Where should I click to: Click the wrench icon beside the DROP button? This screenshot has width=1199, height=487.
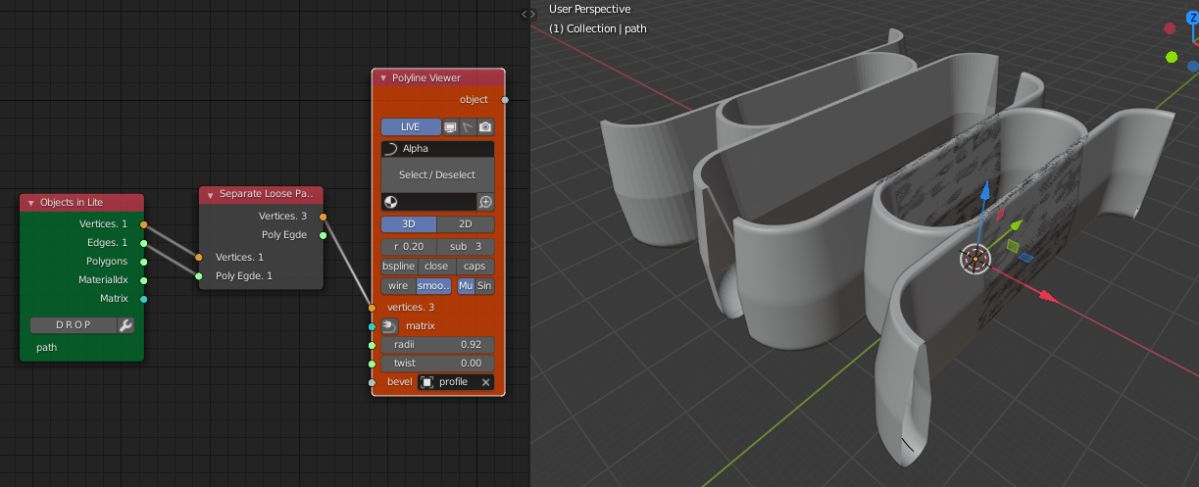pyautogui.click(x=126, y=325)
